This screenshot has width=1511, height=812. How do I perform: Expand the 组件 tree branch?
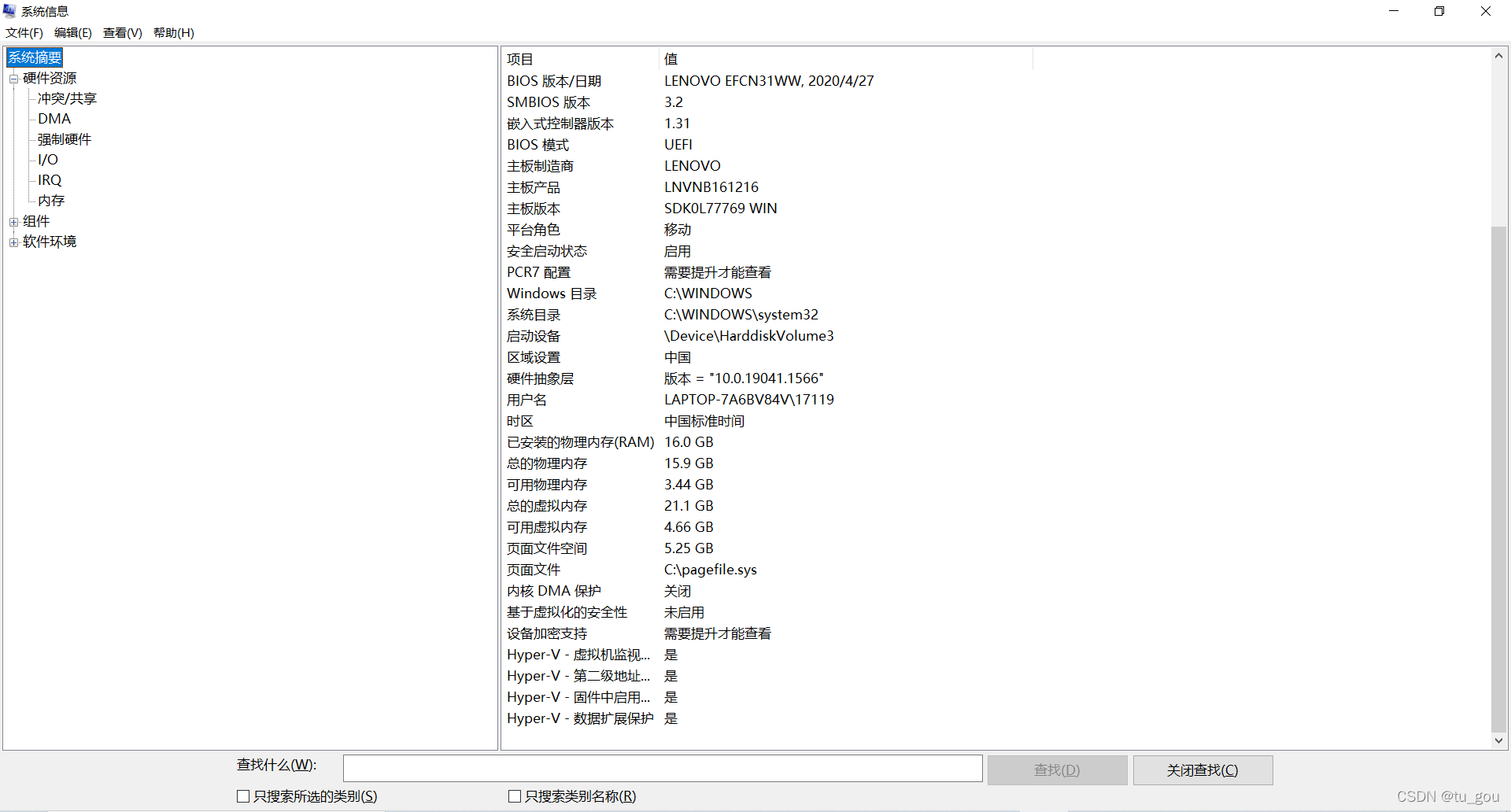click(13, 222)
